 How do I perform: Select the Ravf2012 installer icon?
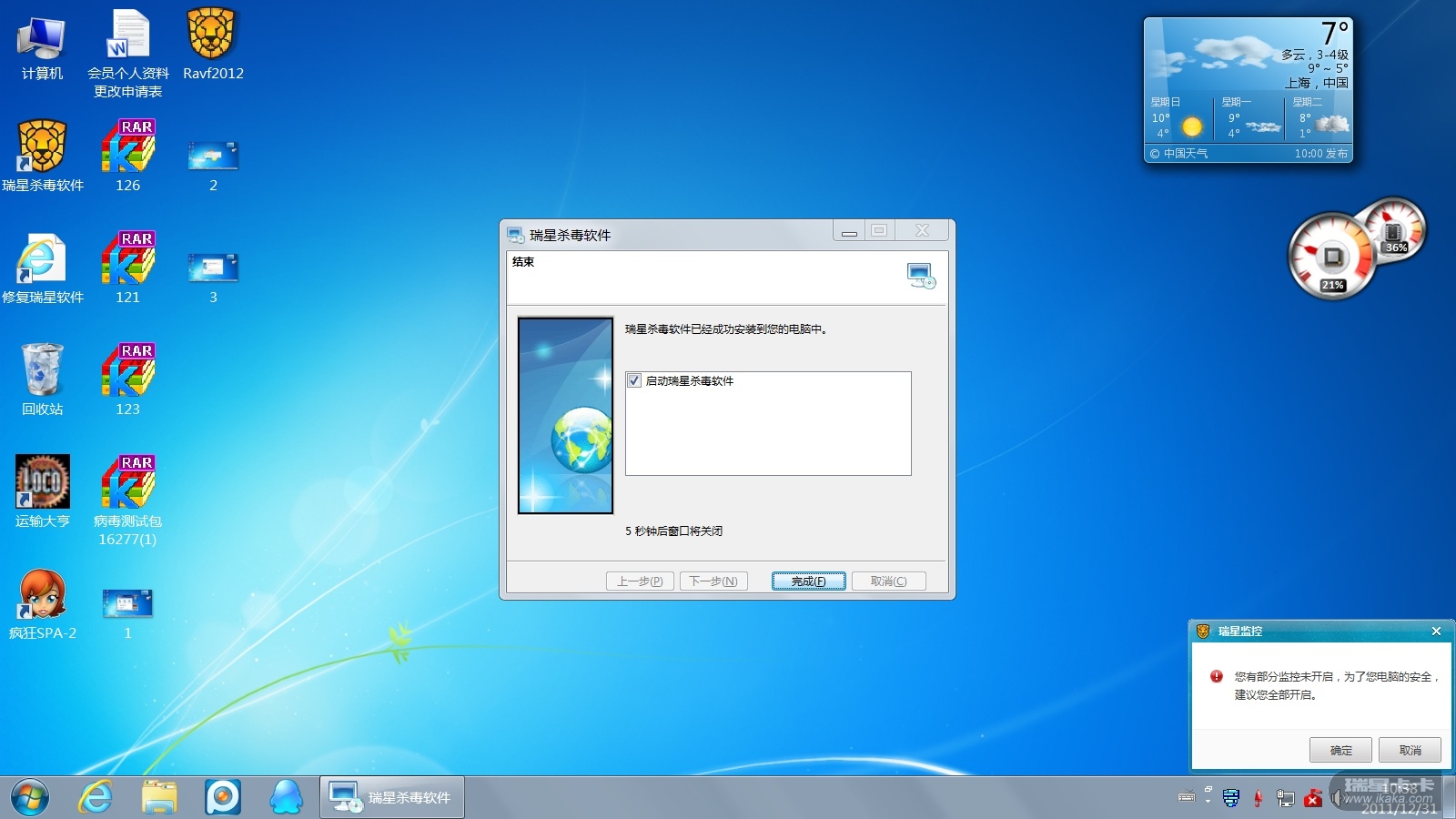tap(213, 45)
